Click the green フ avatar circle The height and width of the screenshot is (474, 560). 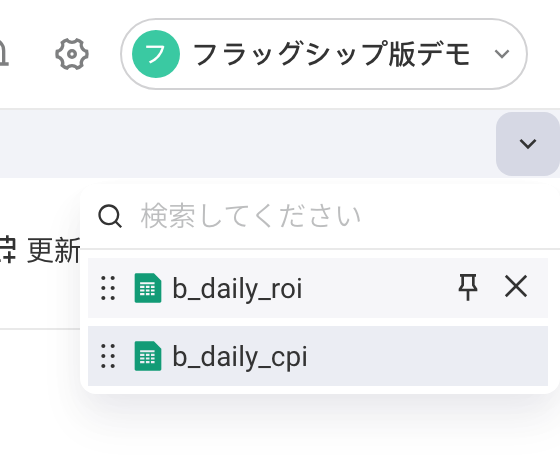coord(156,54)
